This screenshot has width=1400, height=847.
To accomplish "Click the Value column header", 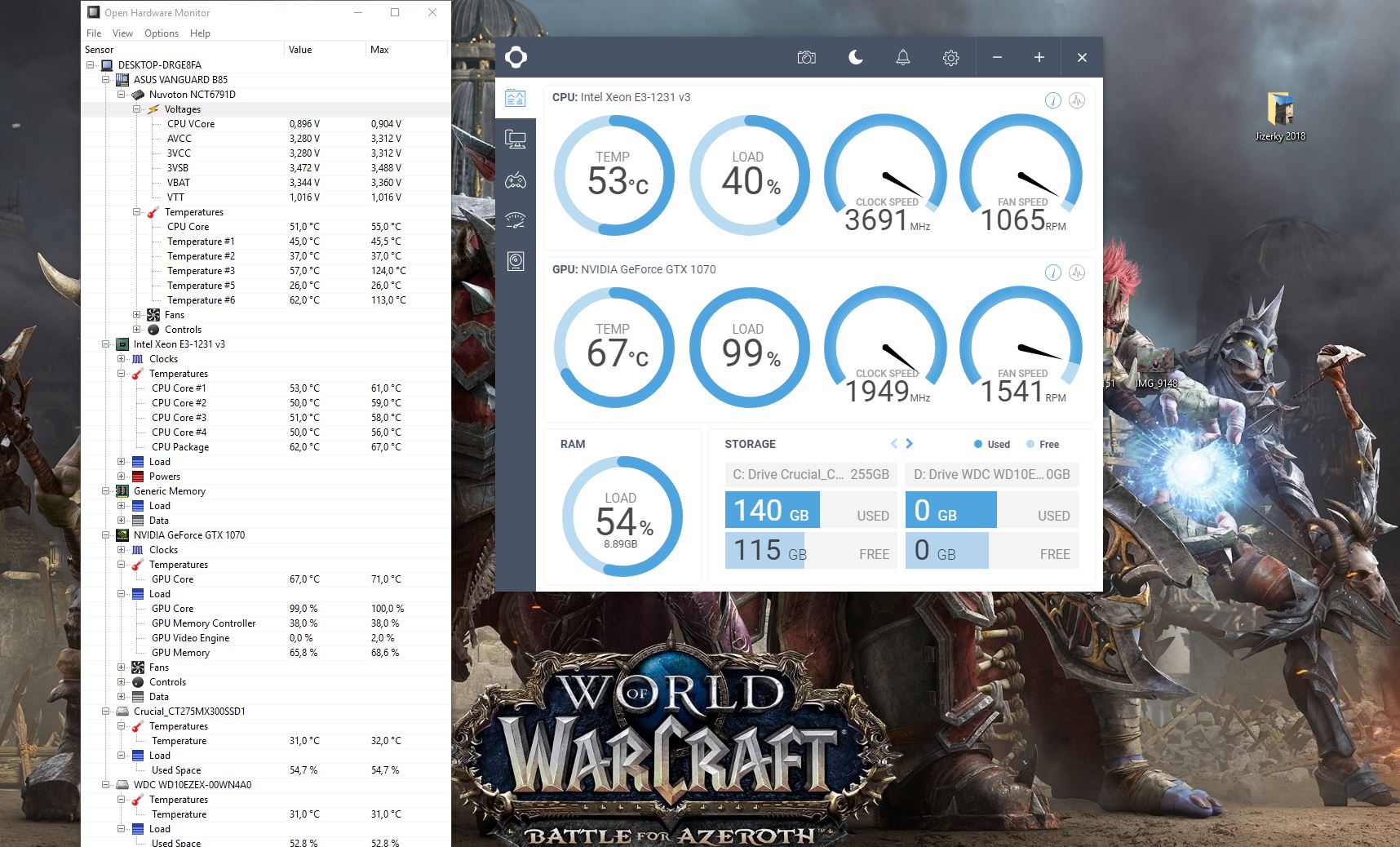I will tap(326, 50).
